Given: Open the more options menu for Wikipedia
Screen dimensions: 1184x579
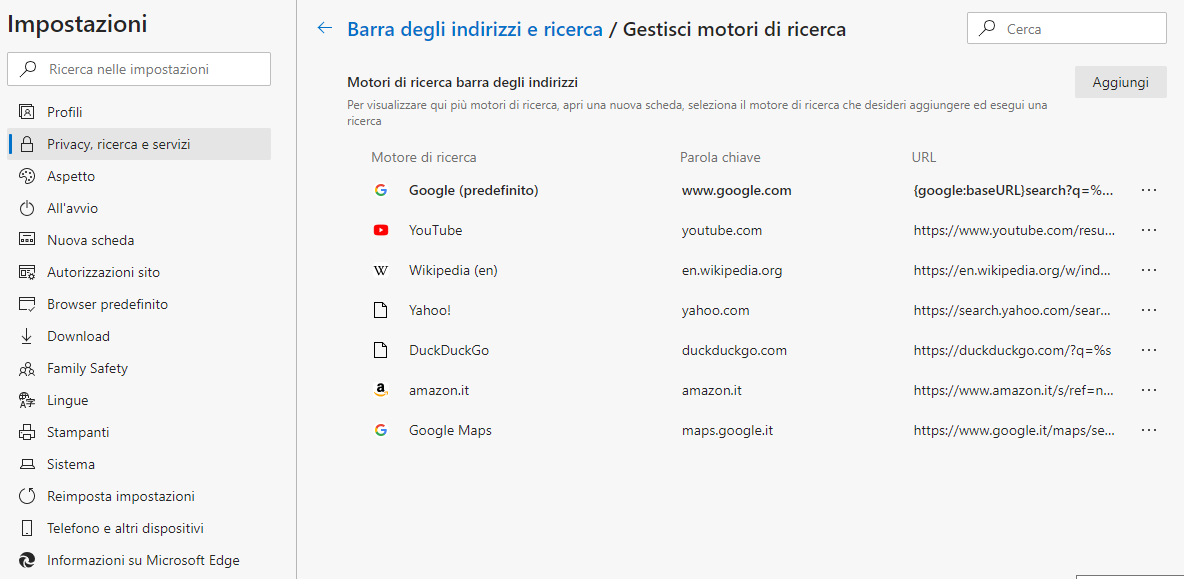Looking at the screenshot, I should point(1149,270).
